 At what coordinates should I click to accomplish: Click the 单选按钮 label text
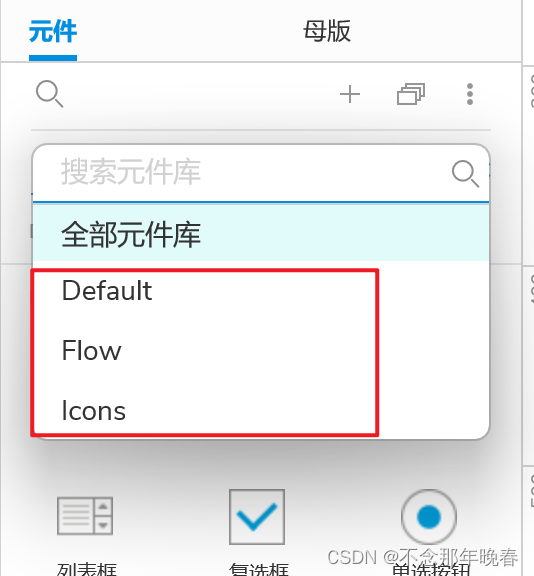pyautogui.click(x=431, y=569)
